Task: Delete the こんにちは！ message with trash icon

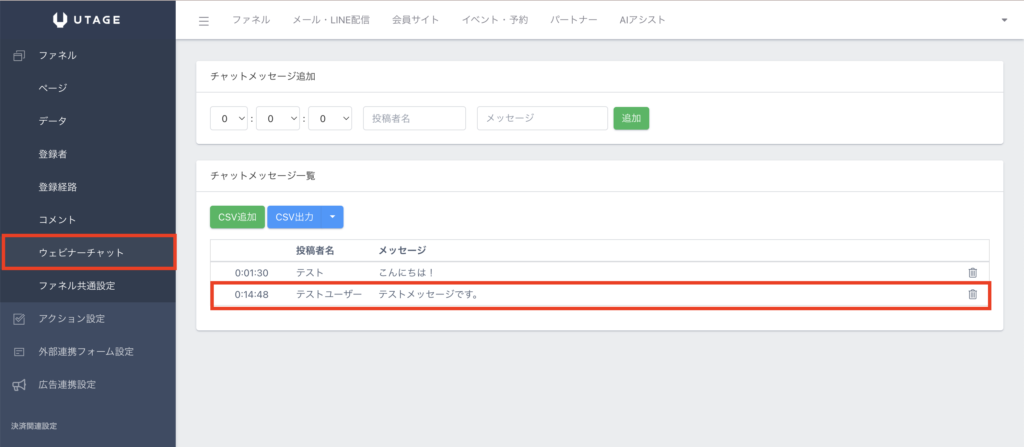Action: pos(972,273)
